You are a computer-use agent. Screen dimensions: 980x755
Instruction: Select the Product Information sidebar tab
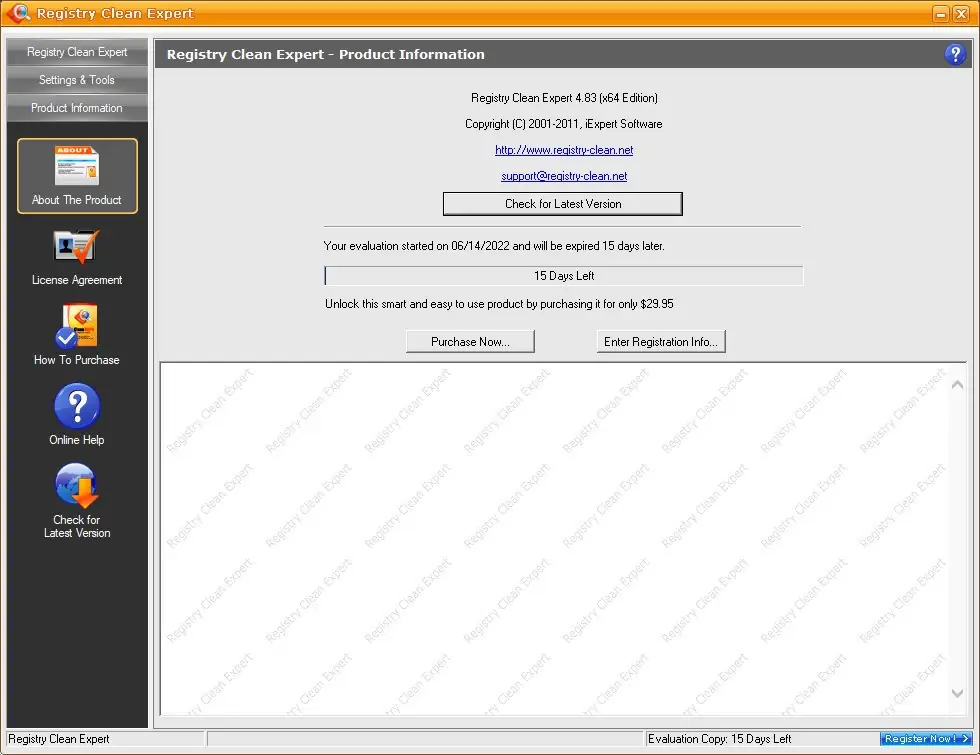coord(77,108)
